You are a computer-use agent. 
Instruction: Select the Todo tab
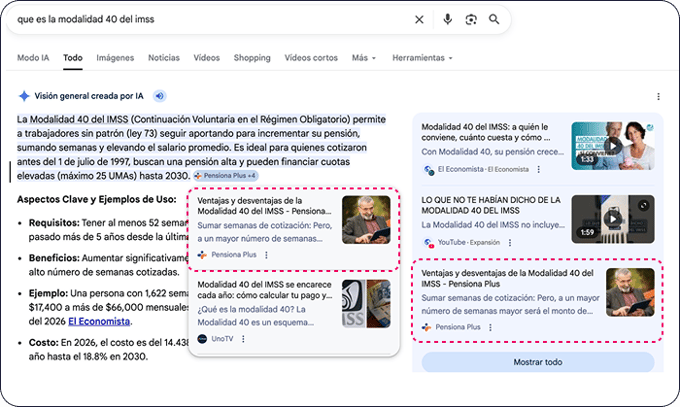coord(72,58)
